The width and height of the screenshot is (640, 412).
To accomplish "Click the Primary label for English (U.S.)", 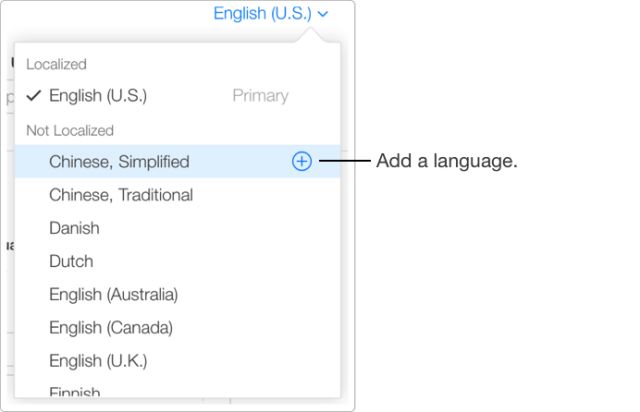I will coord(260,96).
